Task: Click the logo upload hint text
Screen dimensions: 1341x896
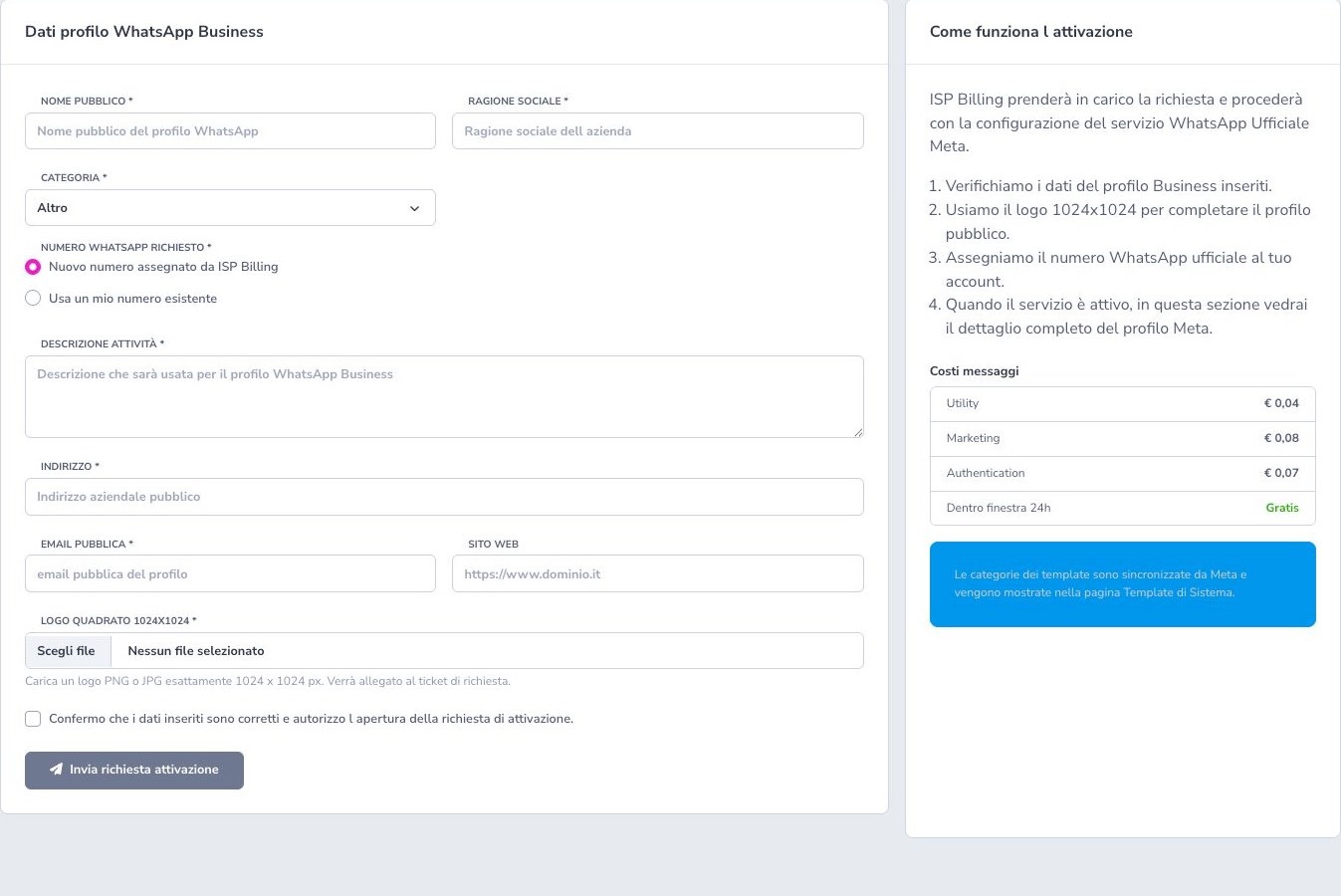Action: [x=268, y=681]
